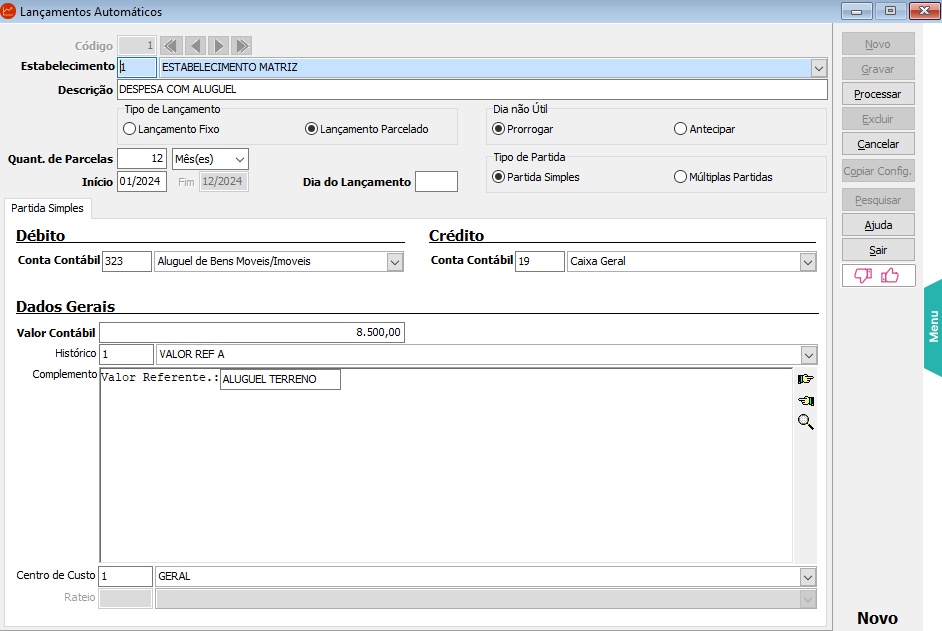Select the Múltiplas Partidas radio option
Viewport: 942px width, 631px height.
[681, 177]
